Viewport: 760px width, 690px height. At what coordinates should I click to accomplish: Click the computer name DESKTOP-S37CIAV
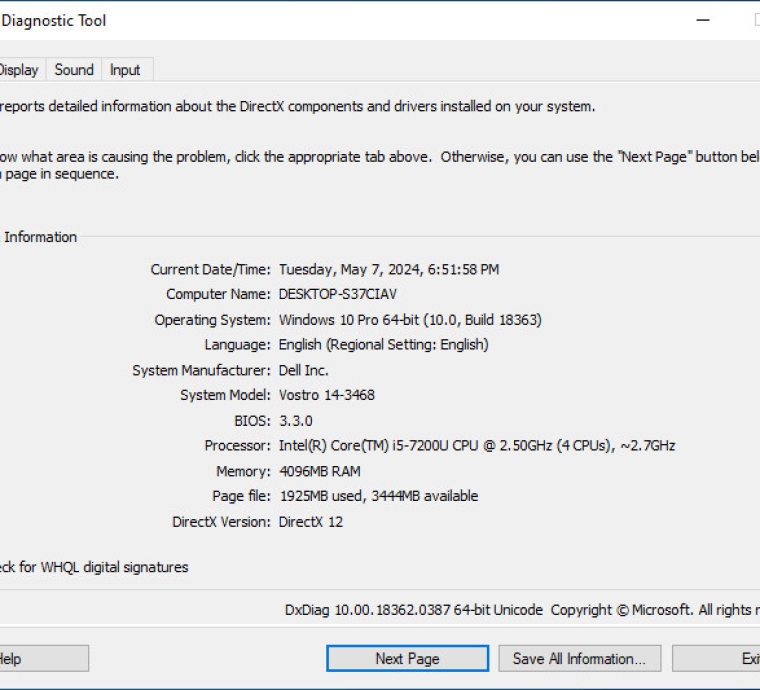(337, 294)
